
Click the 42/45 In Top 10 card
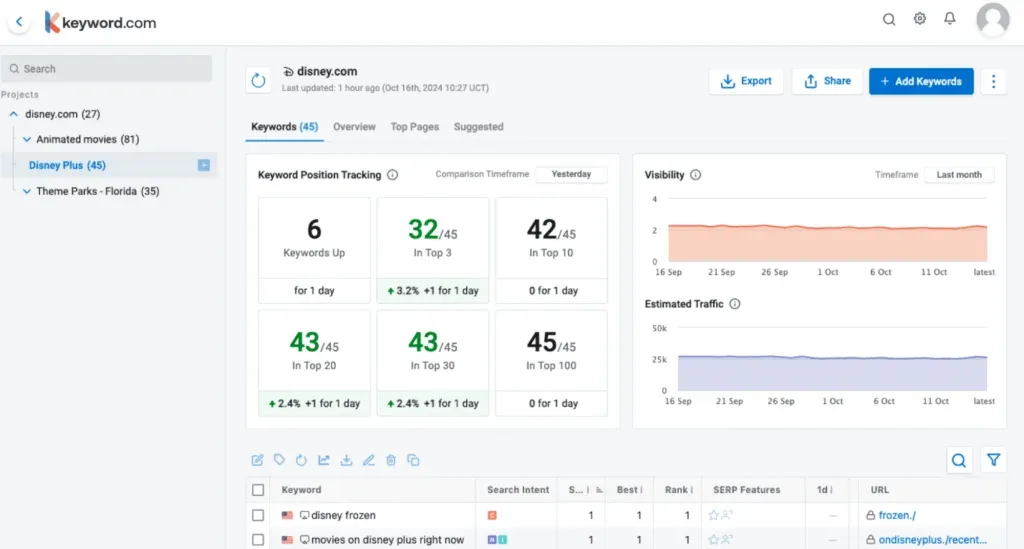551,250
